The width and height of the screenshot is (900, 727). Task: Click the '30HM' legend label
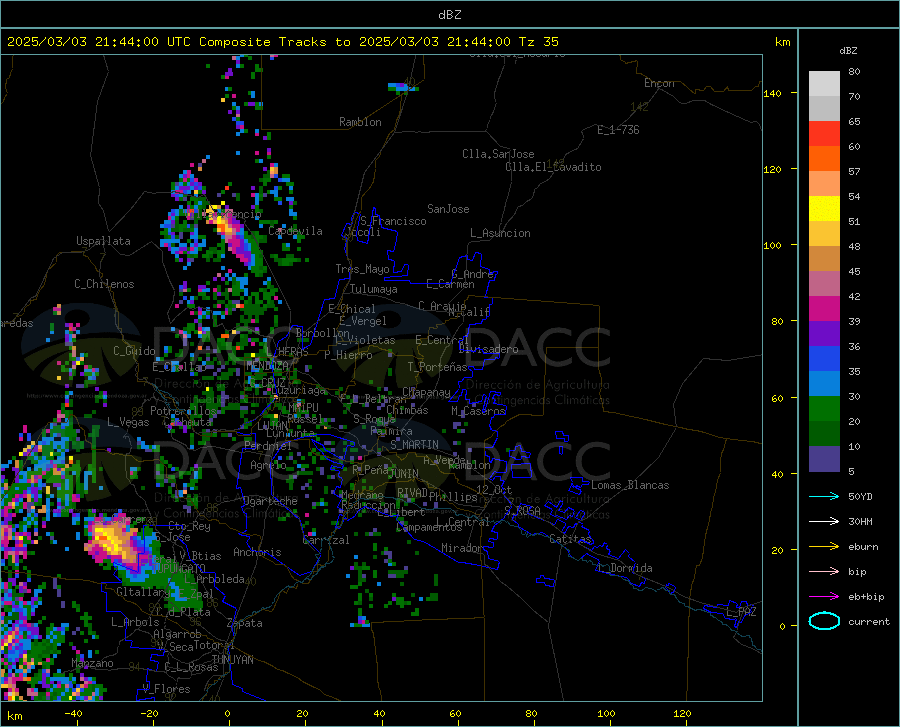tap(860, 522)
